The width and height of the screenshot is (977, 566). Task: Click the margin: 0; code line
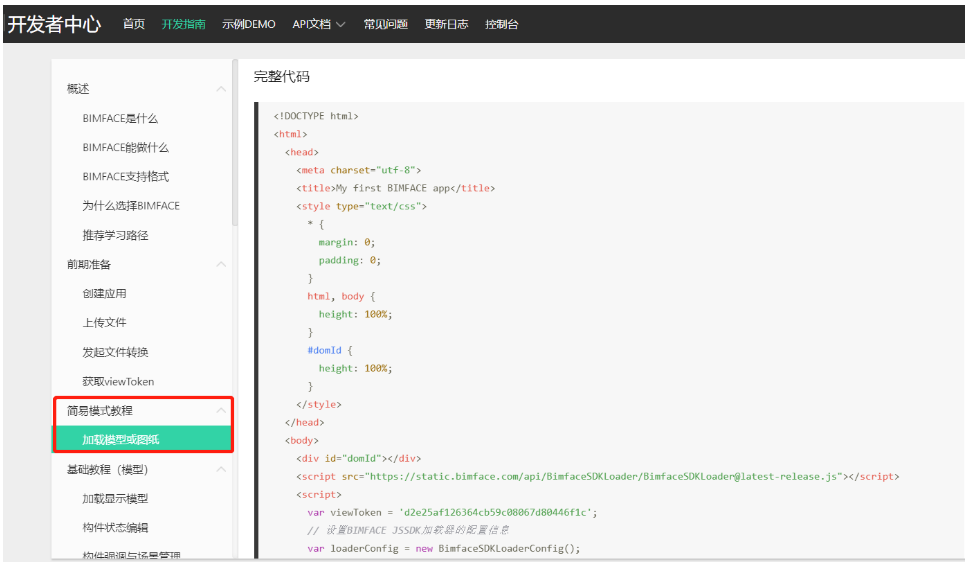coord(347,242)
